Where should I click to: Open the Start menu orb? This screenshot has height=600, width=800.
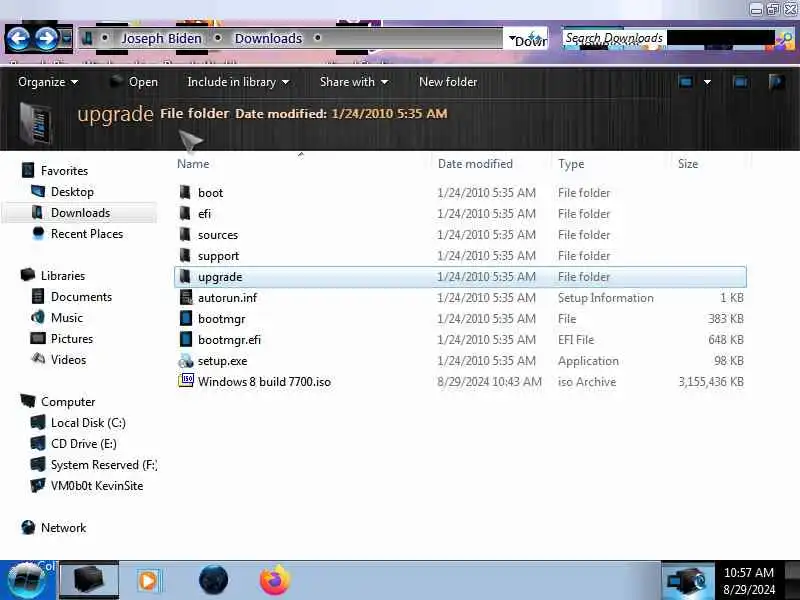[27, 581]
